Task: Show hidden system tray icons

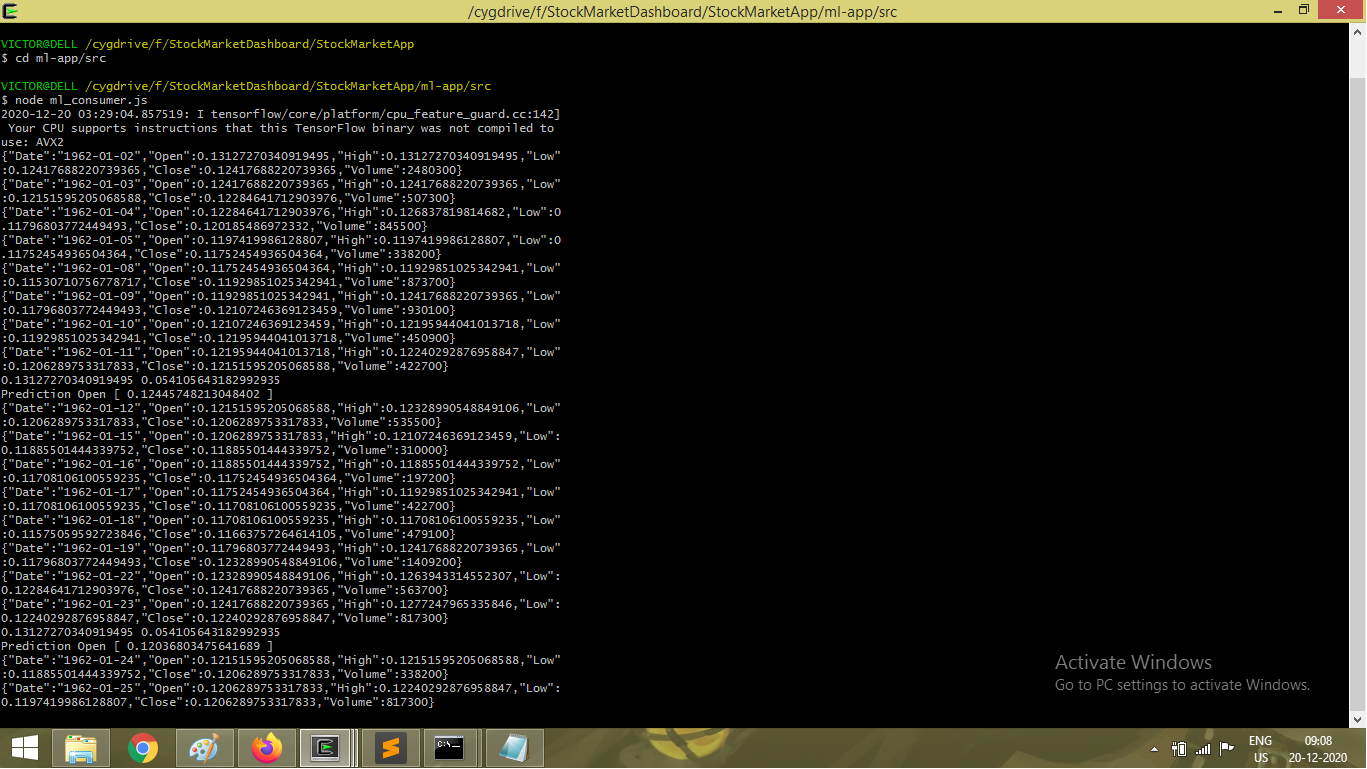Action: click(1155, 748)
